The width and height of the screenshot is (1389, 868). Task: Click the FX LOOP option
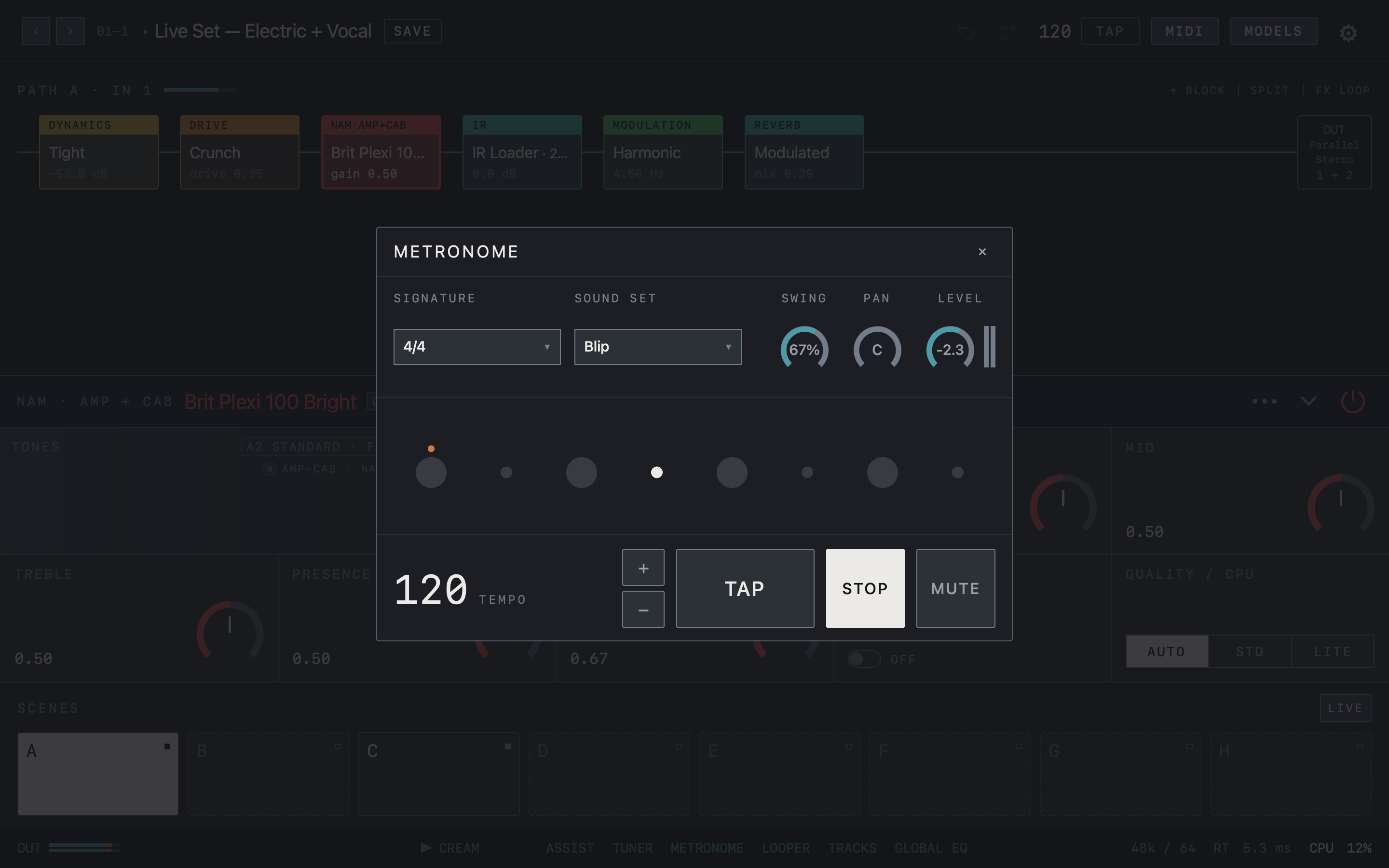tap(1343, 91)
